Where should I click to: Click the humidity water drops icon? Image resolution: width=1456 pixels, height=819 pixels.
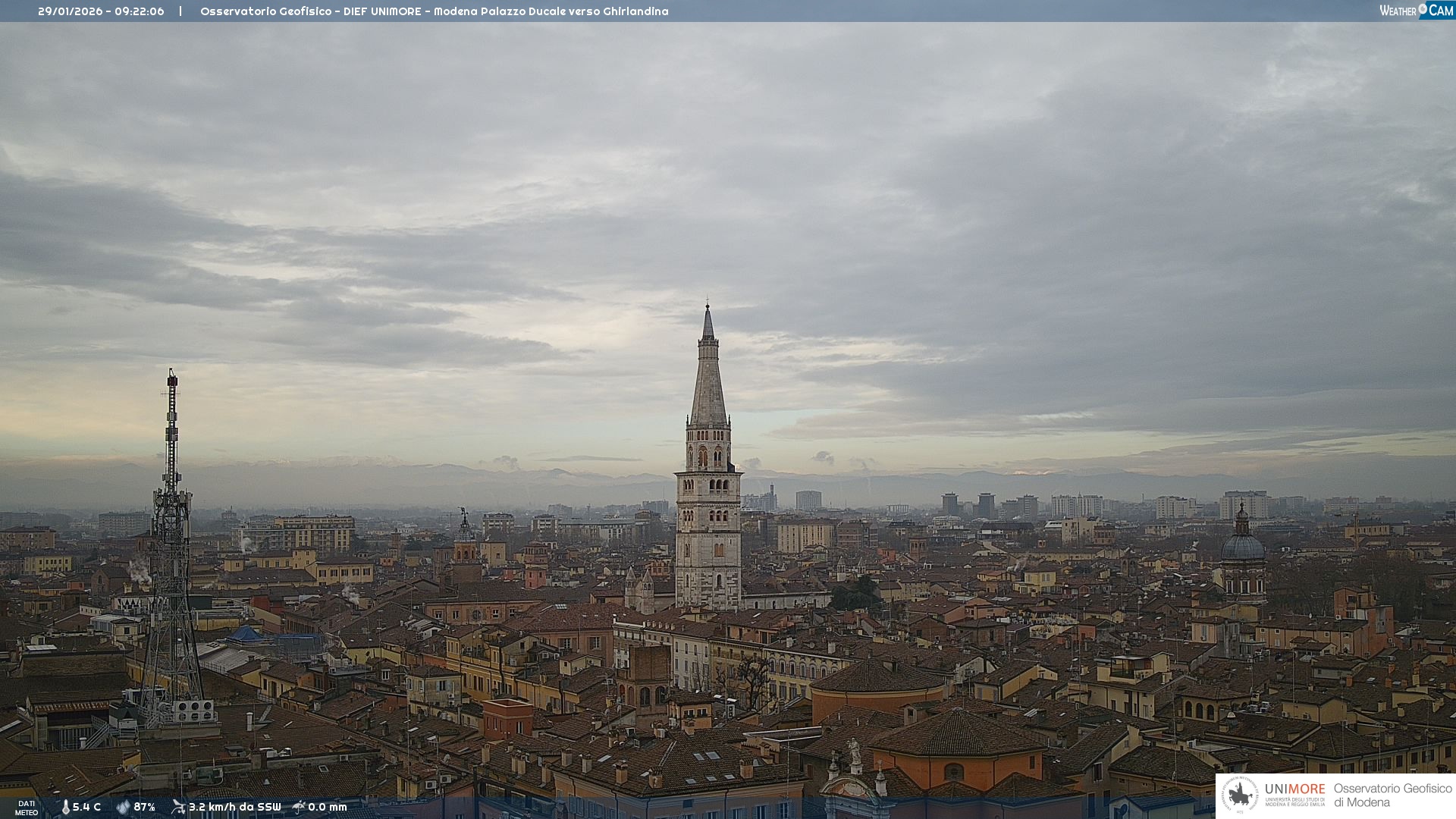click(x=123, y=807)
